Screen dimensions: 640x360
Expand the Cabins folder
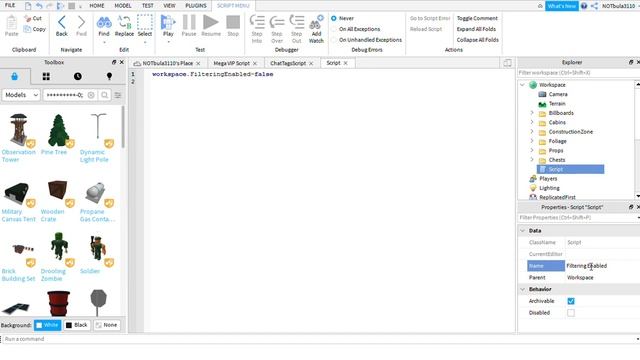click(x=532, y=122)
